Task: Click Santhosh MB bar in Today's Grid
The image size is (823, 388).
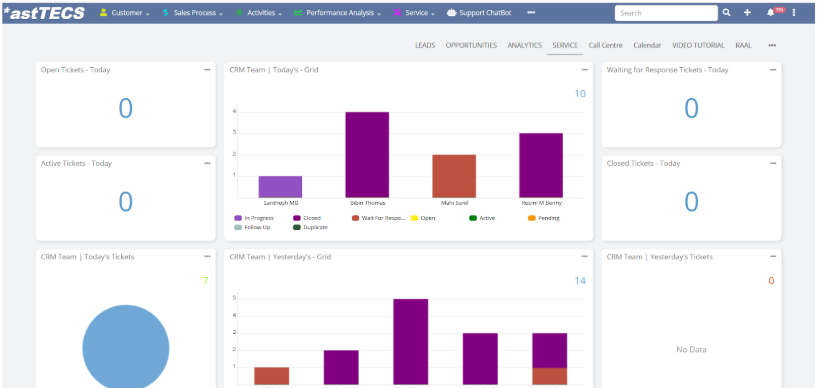Action: 280,187
